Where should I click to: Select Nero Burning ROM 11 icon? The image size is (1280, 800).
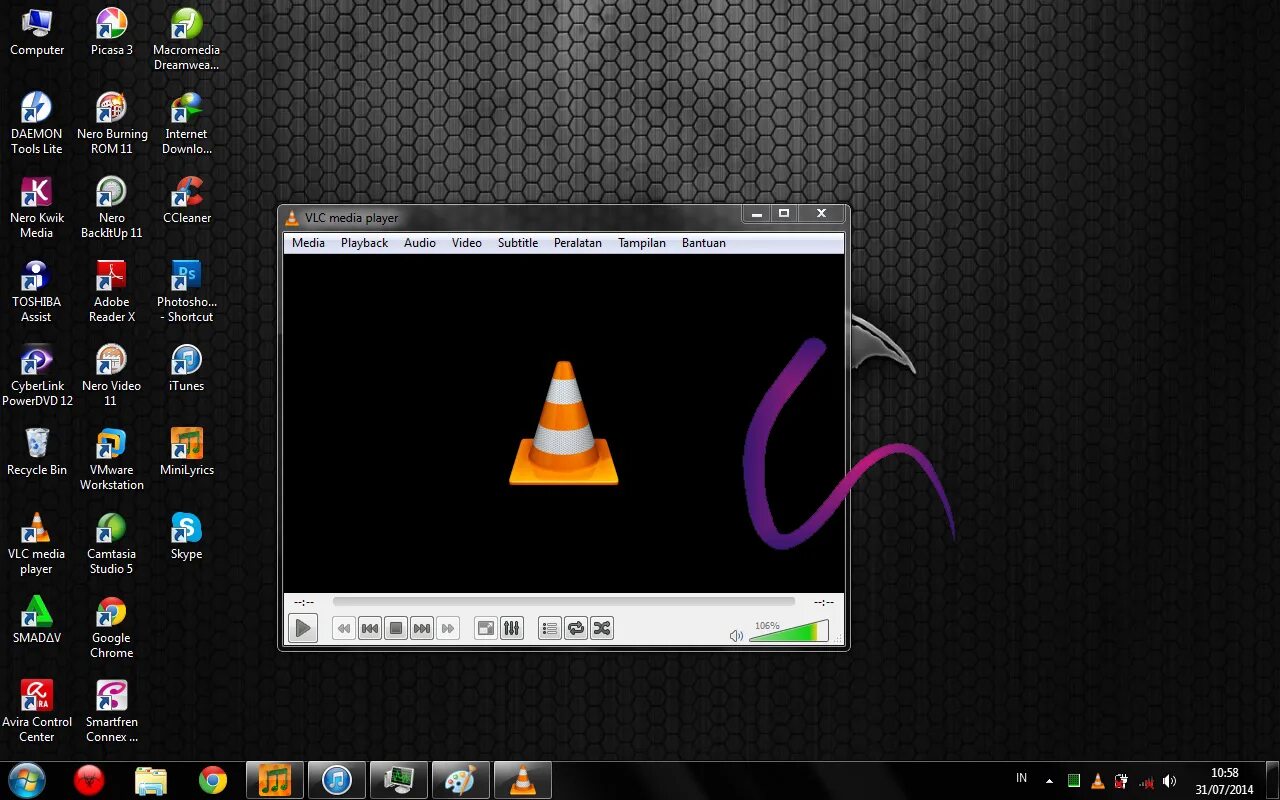pos(112,124)
